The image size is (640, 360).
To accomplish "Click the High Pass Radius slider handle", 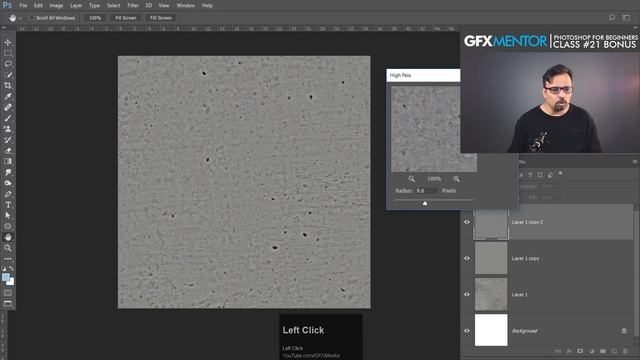I will tap(425, 203).
